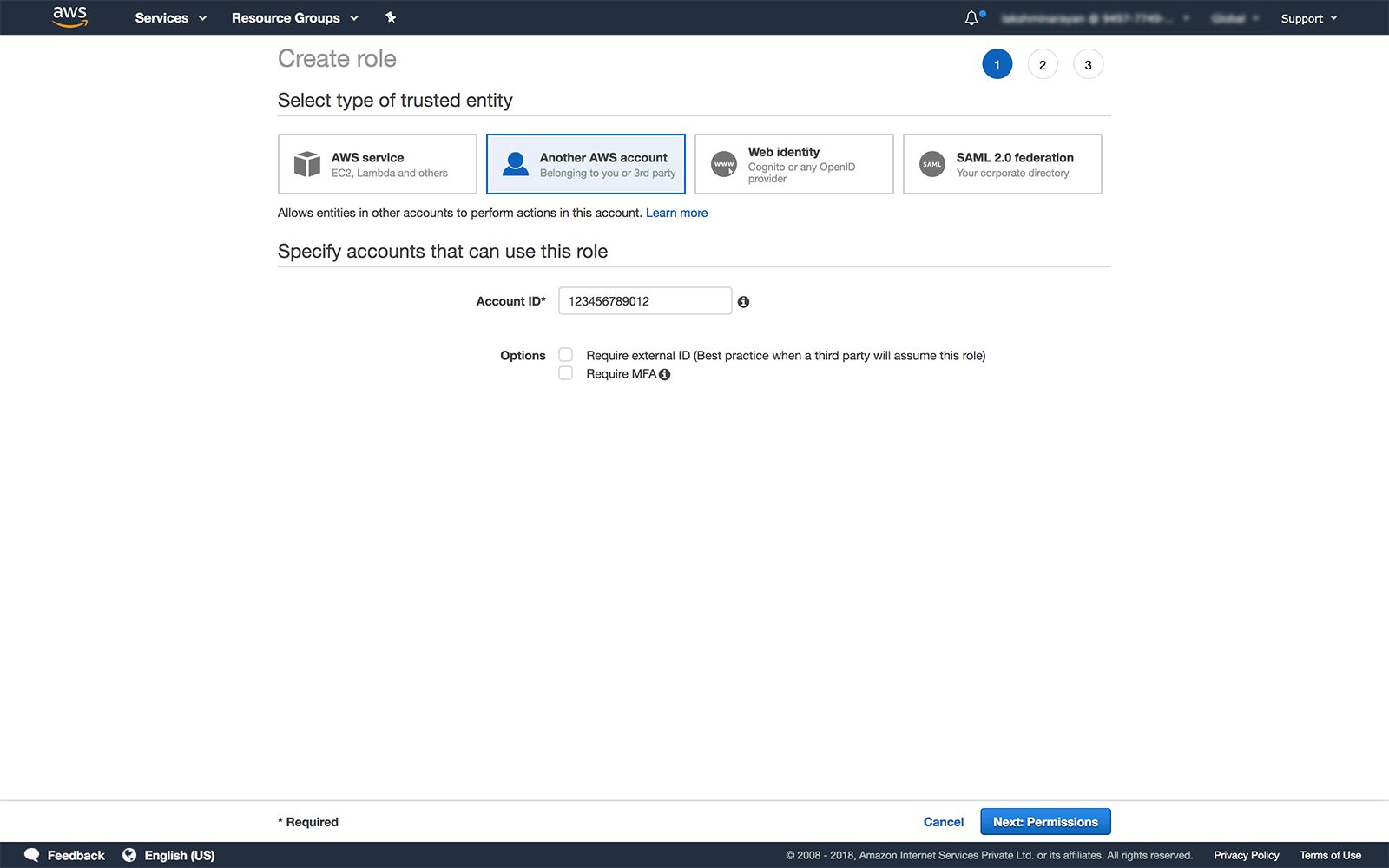This screenshot has width=1389, height=868.
Task: Select the AWS service trusted entity card
Action: pyautogui.click(x=377, y=164)
